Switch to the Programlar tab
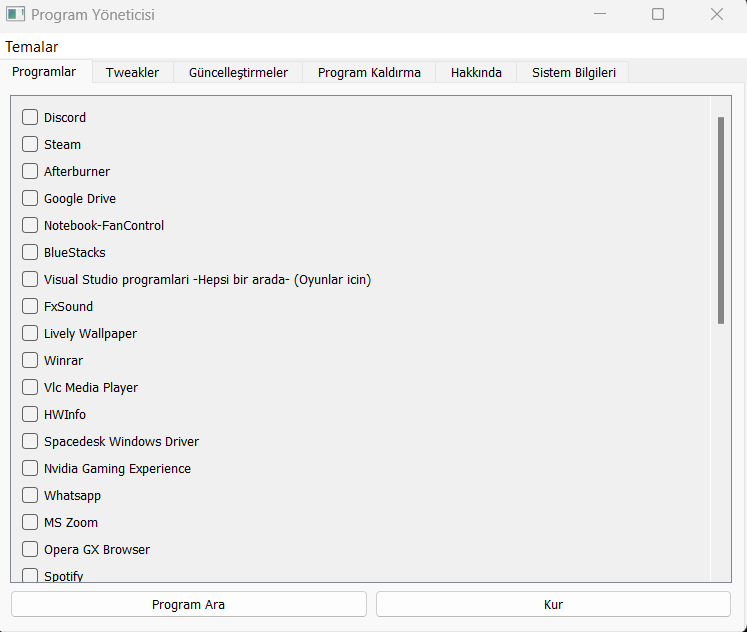 coord(44,72)
